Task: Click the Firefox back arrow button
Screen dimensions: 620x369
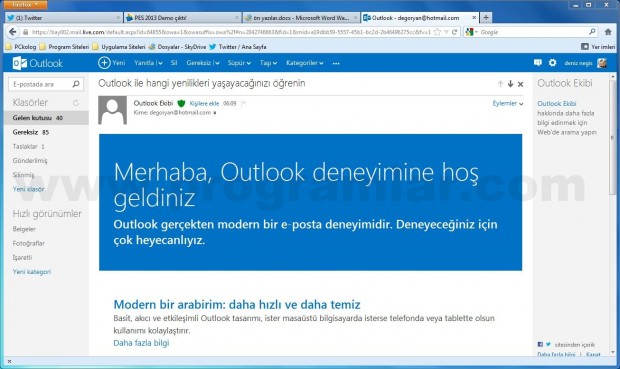Action: pos(13,32)
